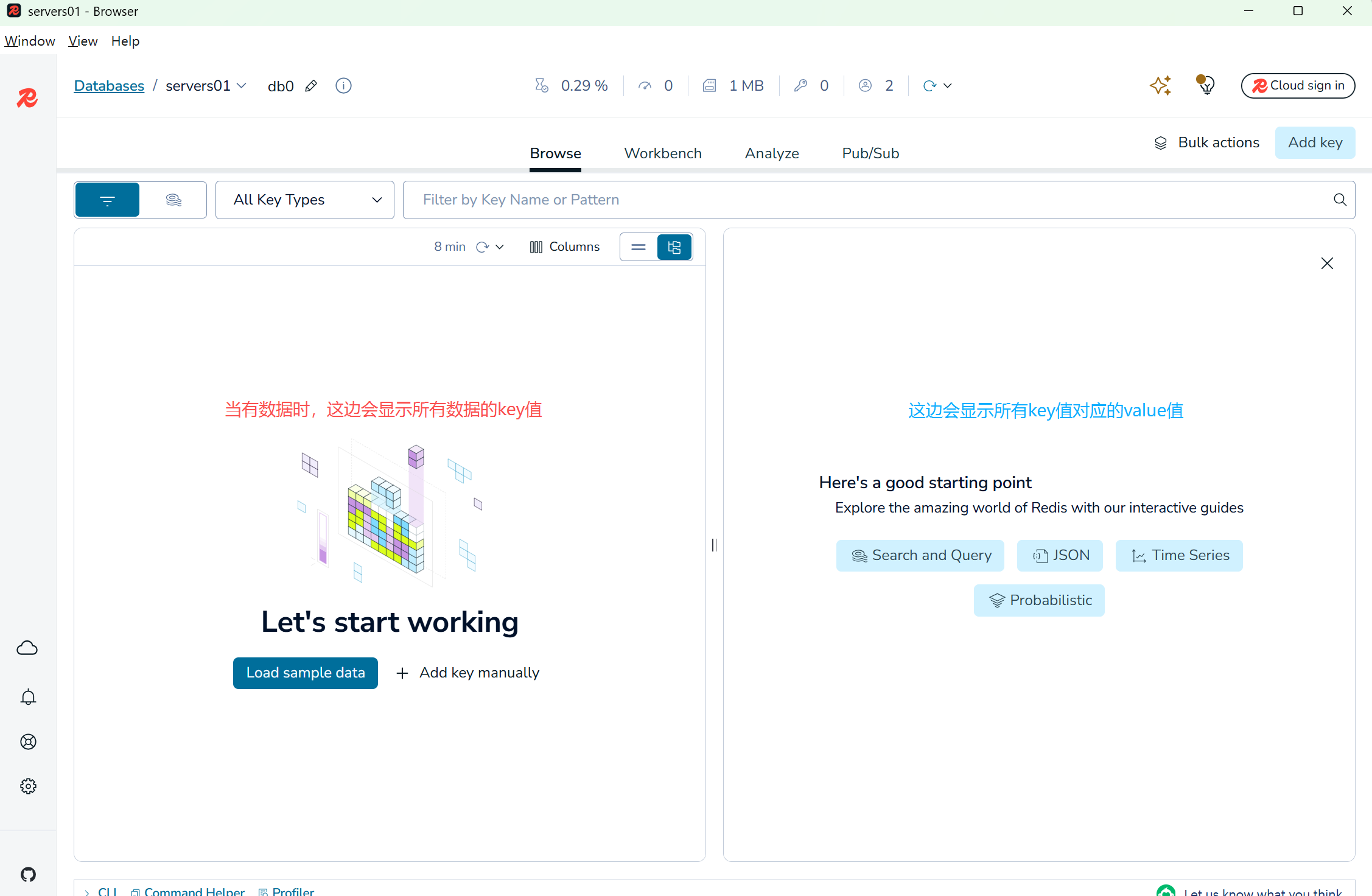Click the pencil icon to edit database index
This screenshot has height=896, width=1372.
311,86
